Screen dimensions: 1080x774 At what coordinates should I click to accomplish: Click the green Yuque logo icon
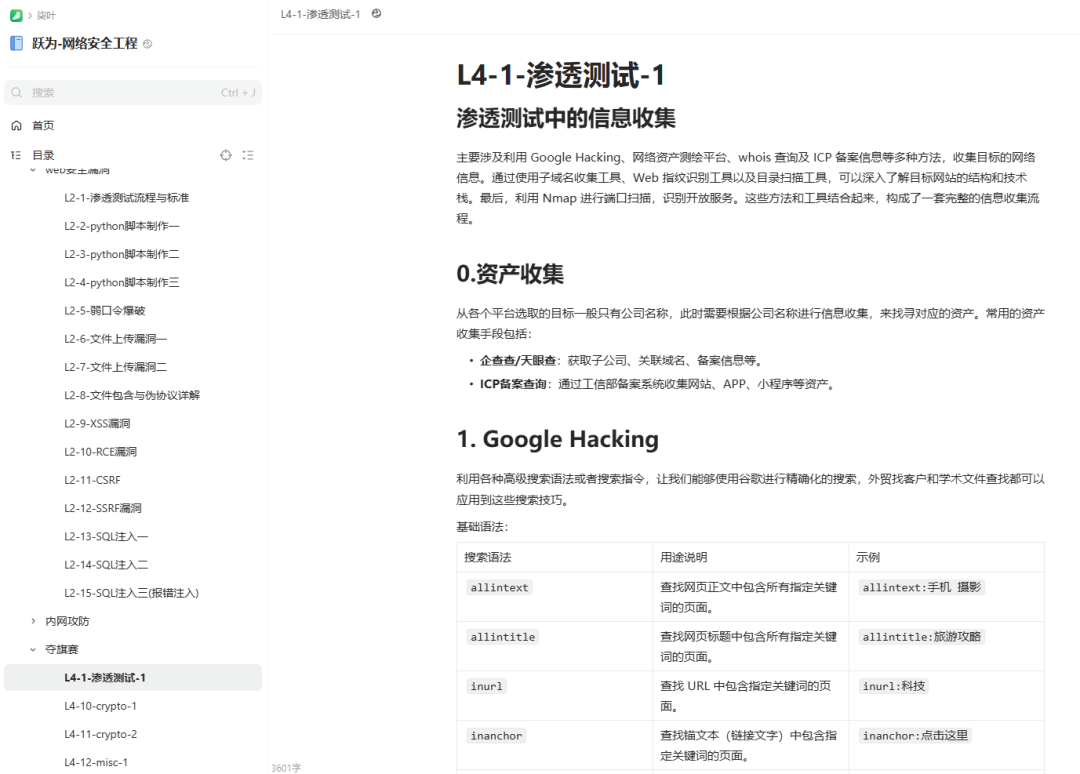click(16, 15)
